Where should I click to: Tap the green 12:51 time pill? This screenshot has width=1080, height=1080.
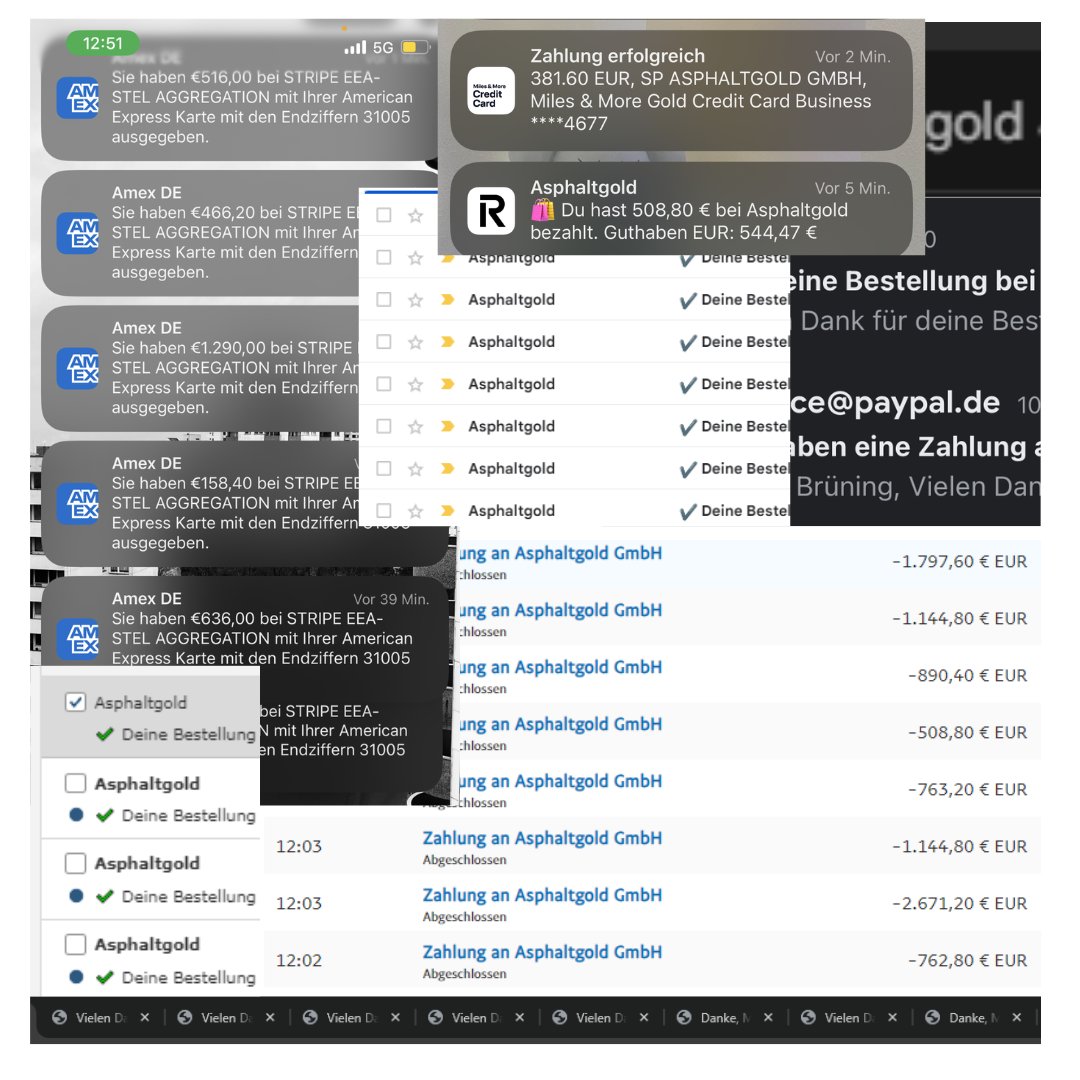coord(103,43)
